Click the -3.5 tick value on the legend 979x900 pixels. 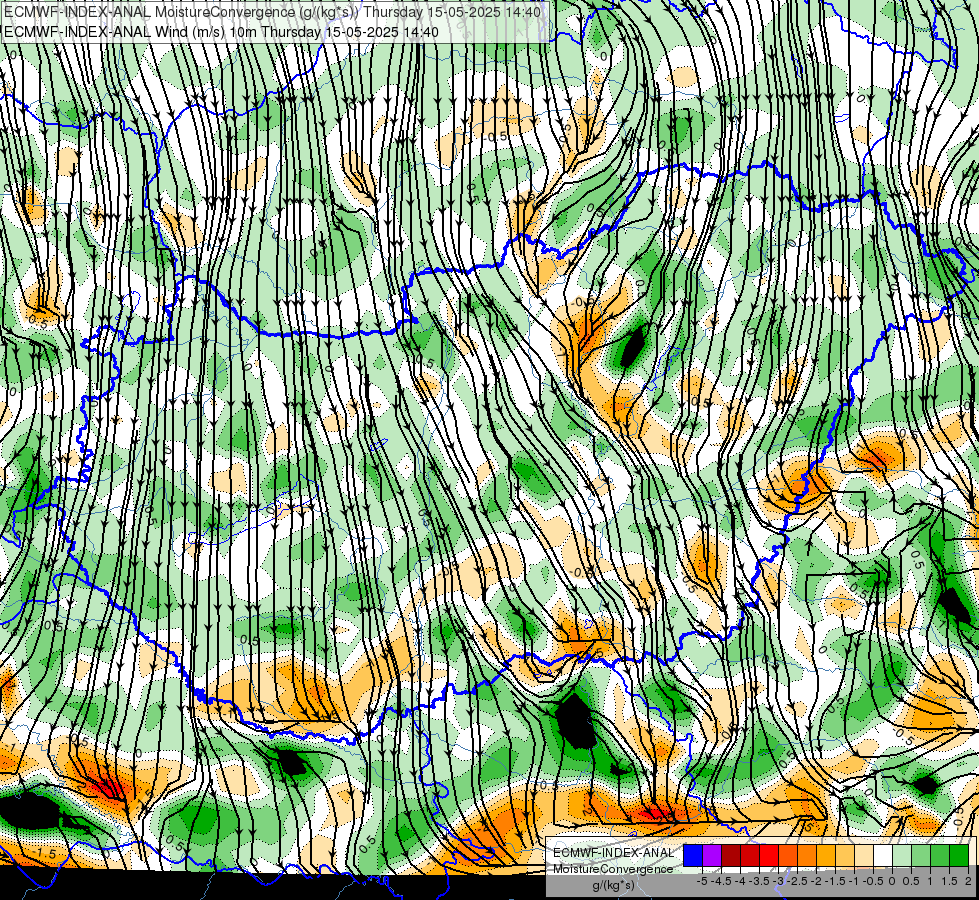click(x=760, y=881)
